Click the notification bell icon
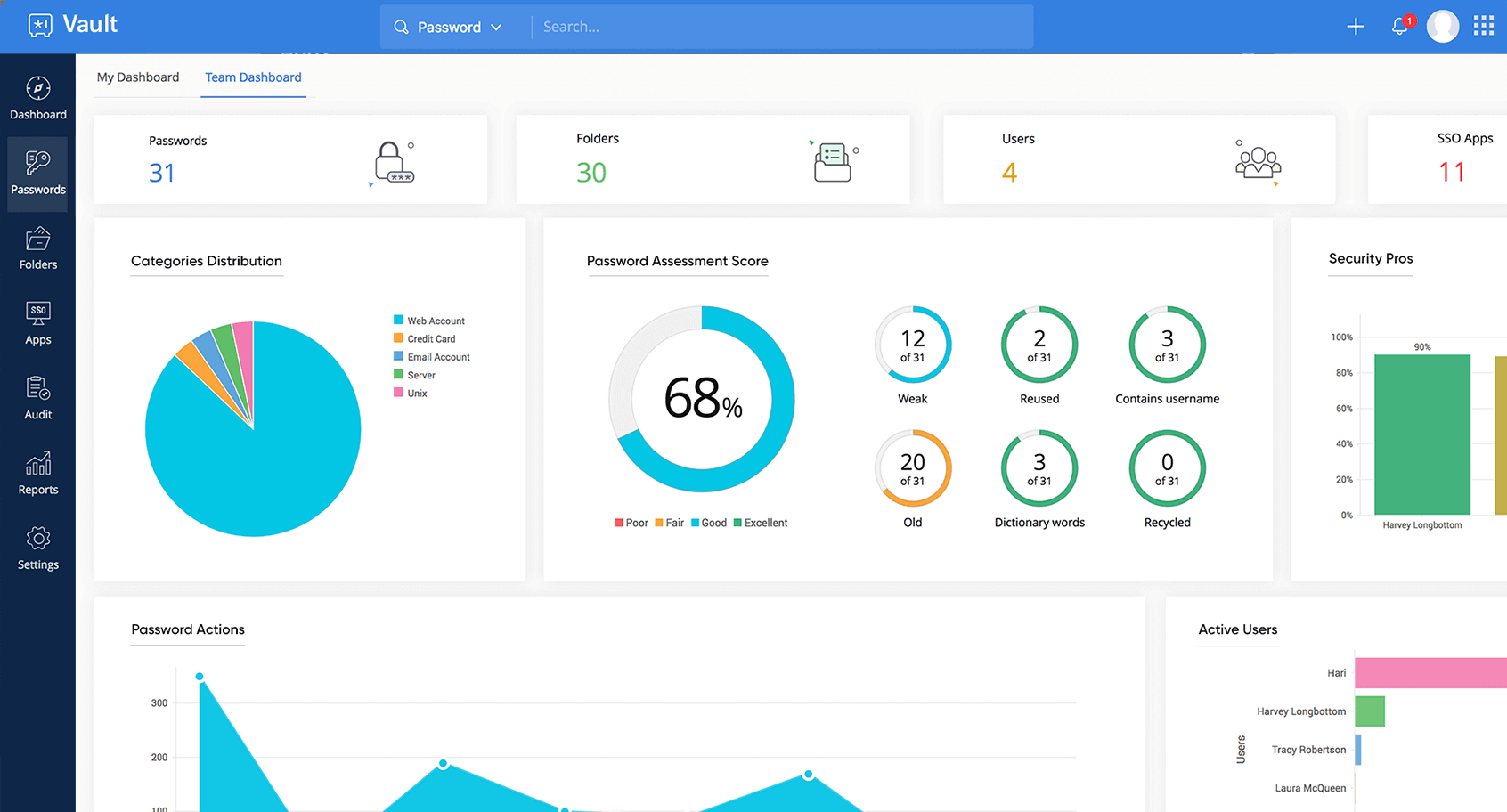 (x=1400, y=27)
